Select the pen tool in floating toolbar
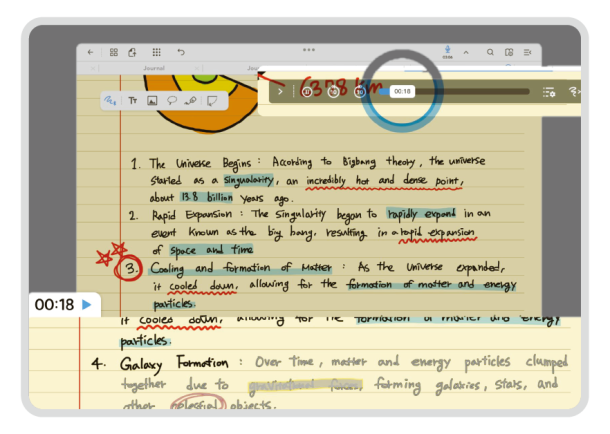This screenshot has height=434, width=610. 110,101
